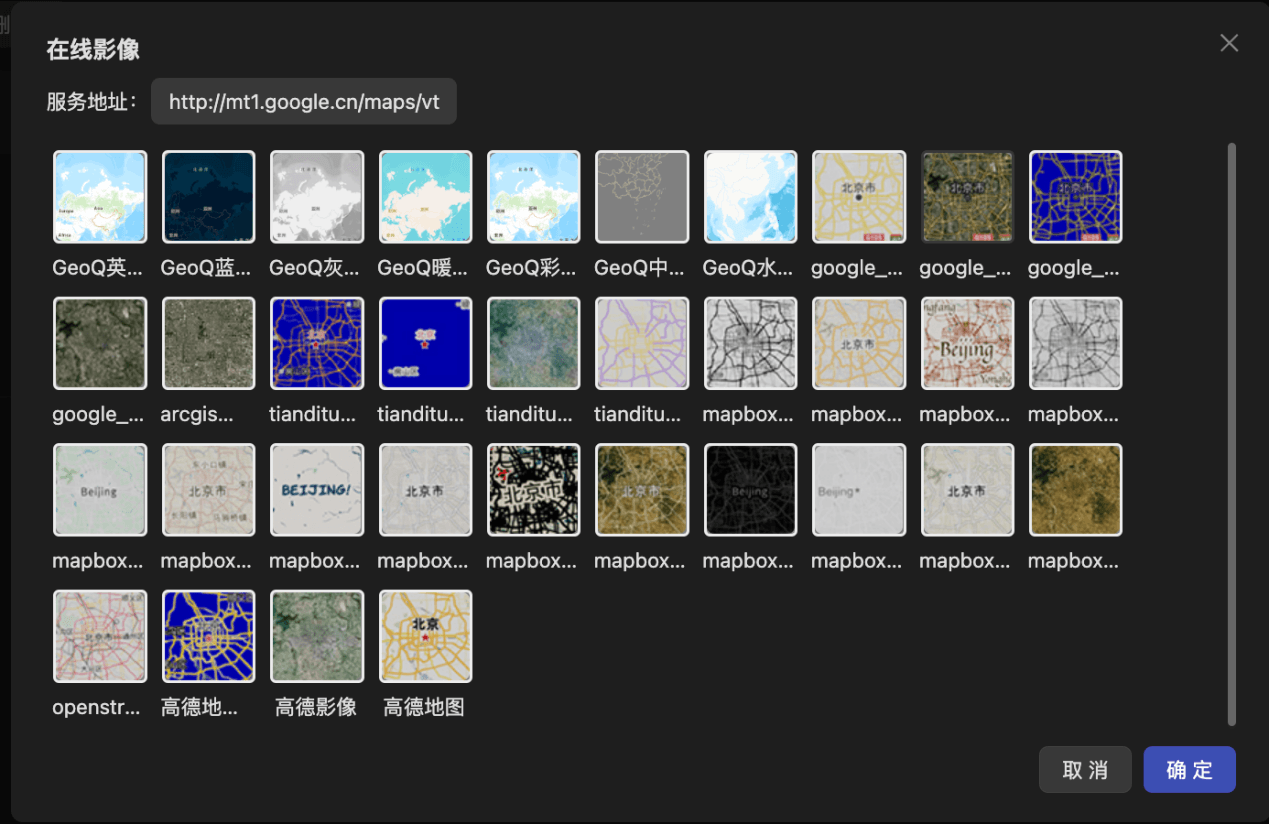
Task: Choose the GeoQ蓝 dark blue basemap
Action: pos(208,197)
